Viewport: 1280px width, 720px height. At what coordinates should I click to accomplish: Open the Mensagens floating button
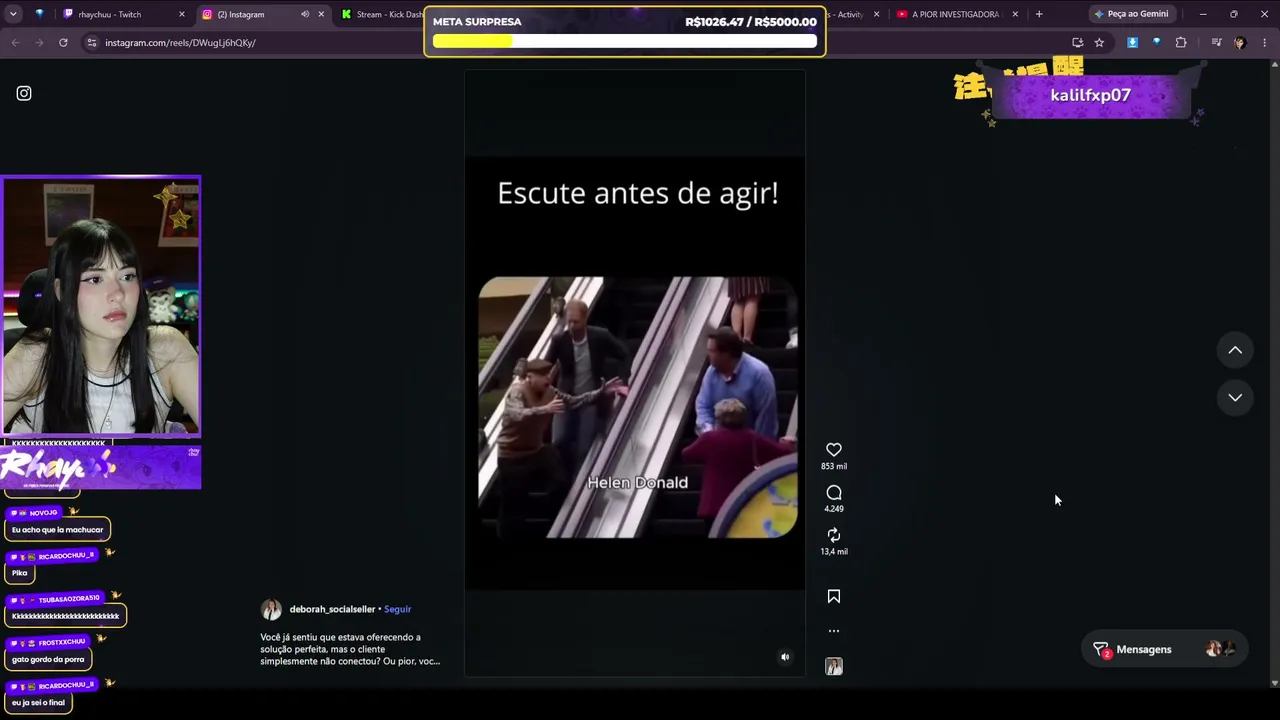point(1163,649)
